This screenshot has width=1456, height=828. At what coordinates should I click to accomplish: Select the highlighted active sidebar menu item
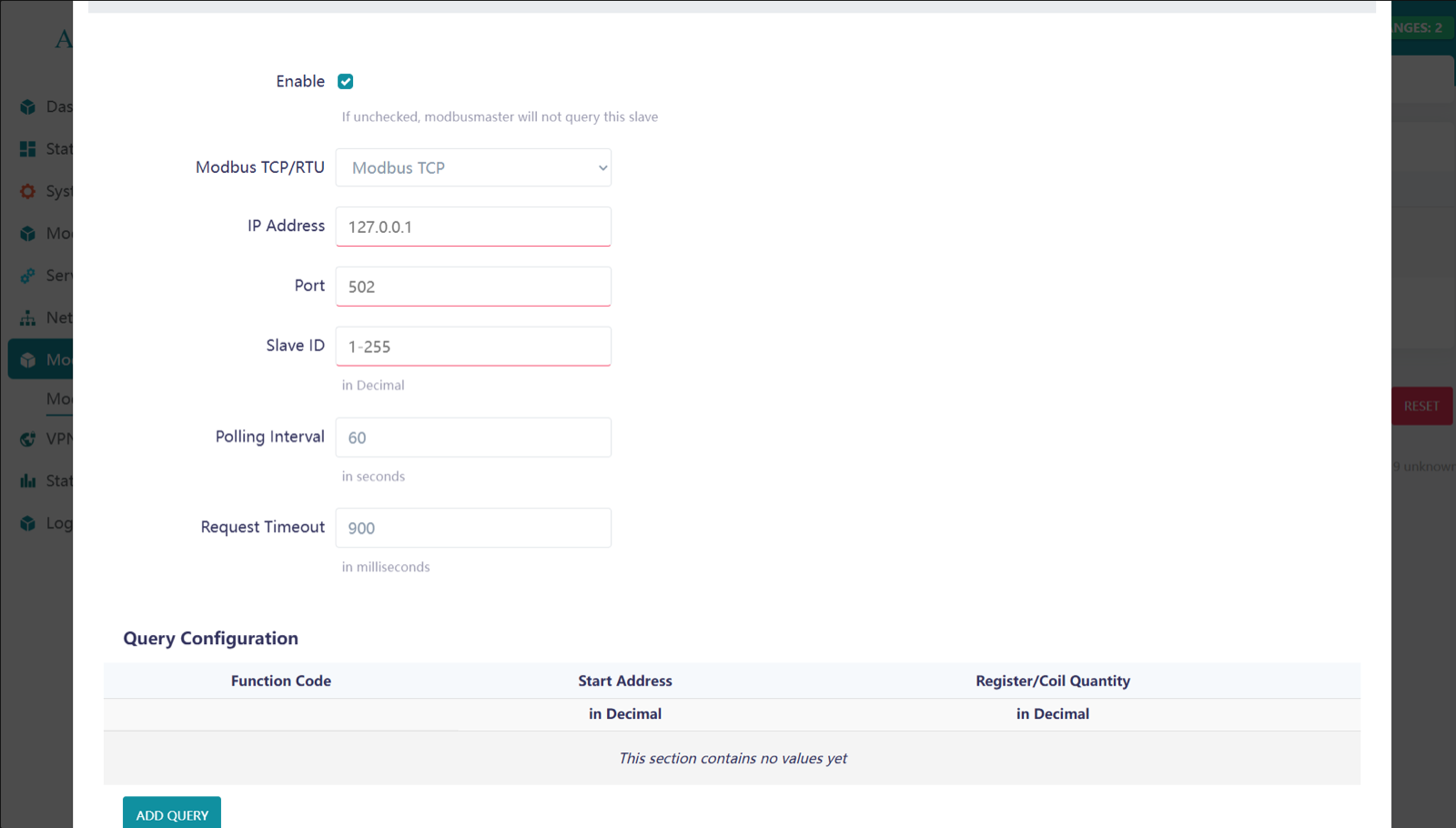point(42,359)
